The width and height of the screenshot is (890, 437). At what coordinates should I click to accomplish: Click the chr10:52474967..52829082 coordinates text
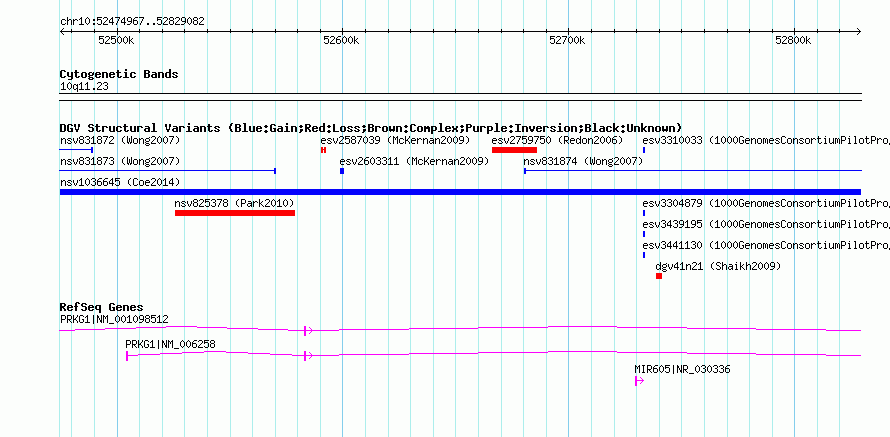point(132,22)
